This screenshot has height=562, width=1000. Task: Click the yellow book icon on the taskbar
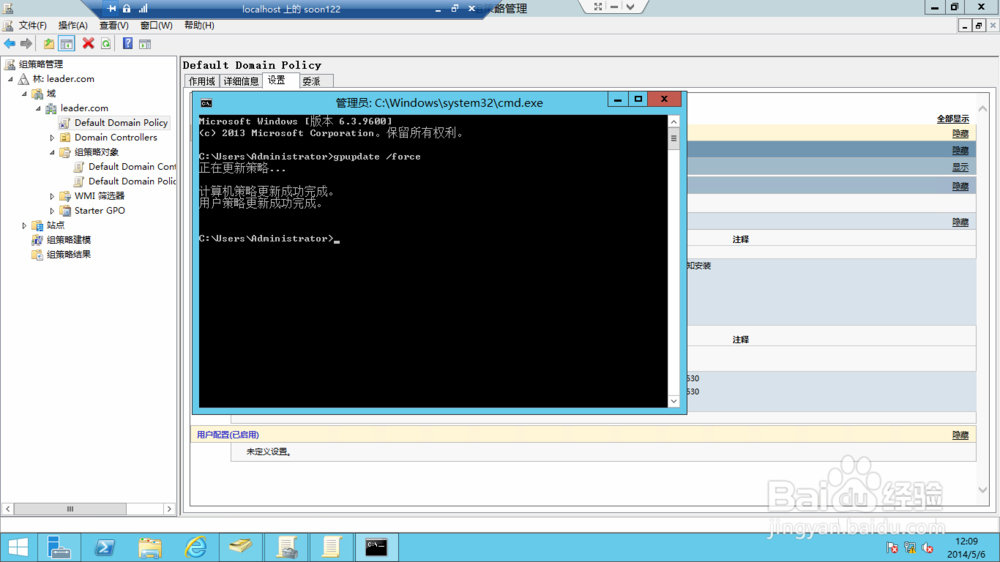point(240,547)
